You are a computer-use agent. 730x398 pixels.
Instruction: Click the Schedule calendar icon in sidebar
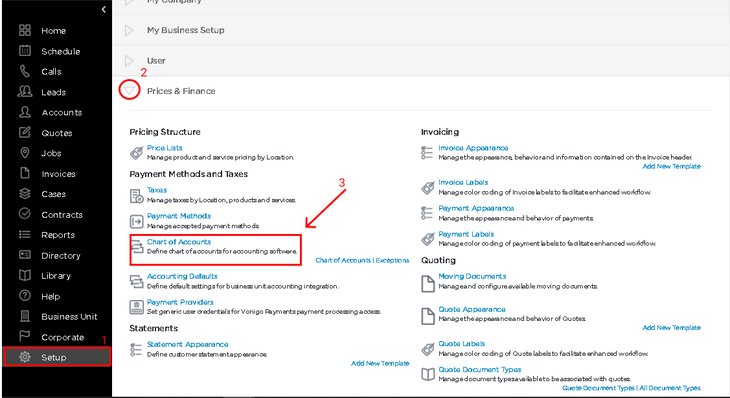[x=25, y=51]
